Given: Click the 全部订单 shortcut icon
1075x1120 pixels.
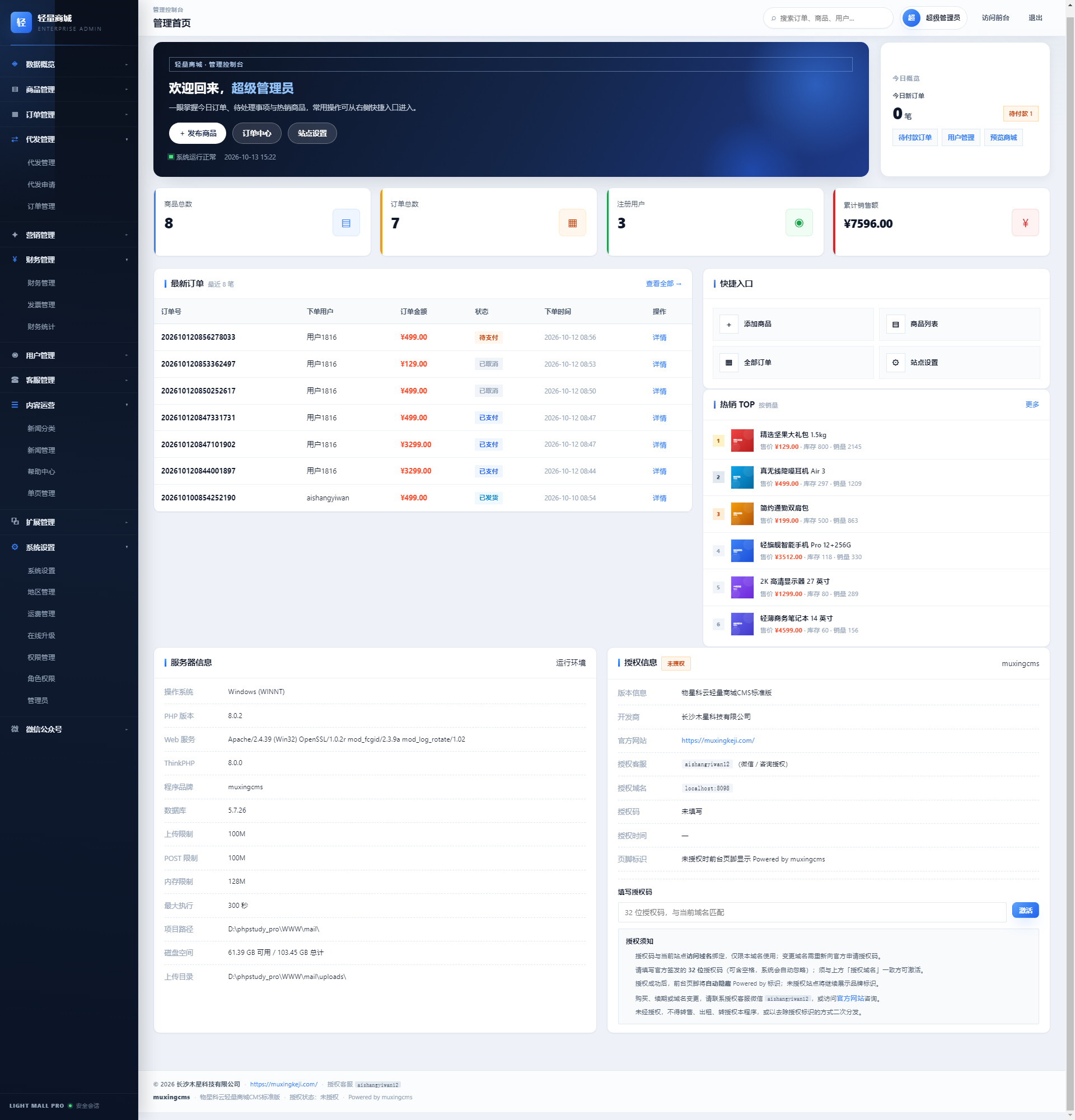Looking at the screenshot, I should click(x=728, y=363).
